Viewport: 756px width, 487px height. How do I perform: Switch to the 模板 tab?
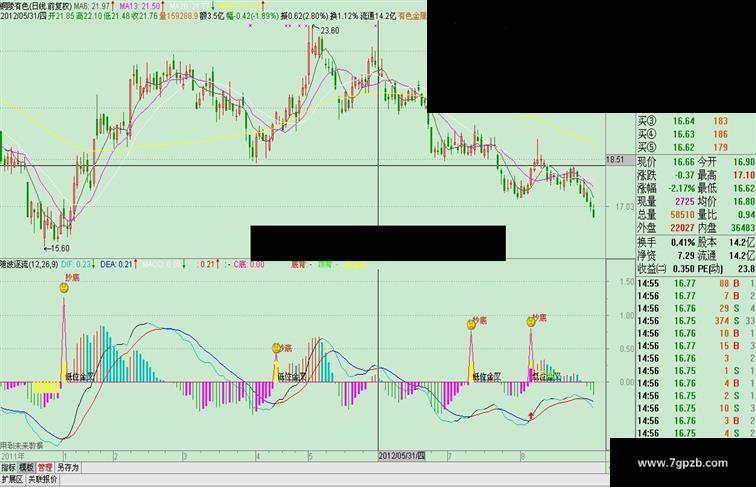point(27,468)
